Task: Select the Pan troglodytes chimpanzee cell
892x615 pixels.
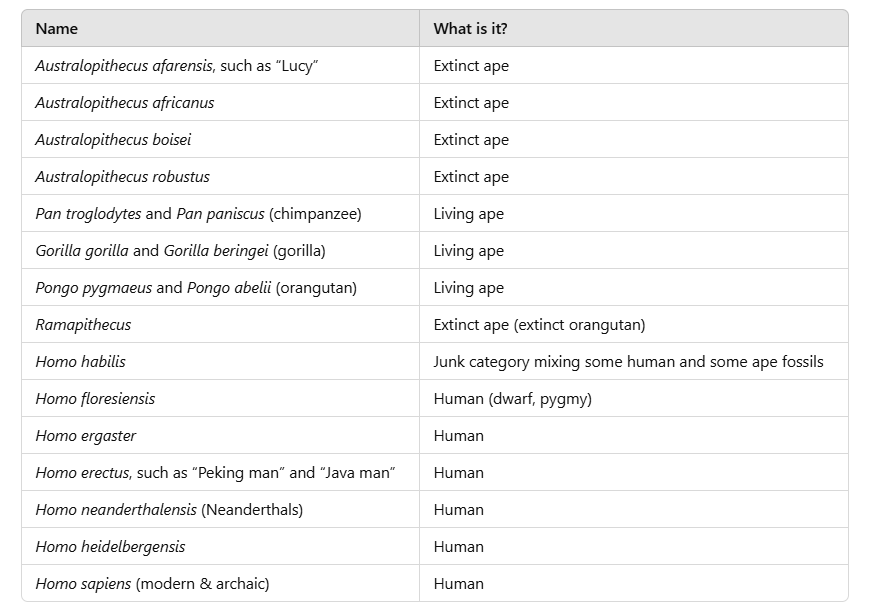Action: click(x=221, y=213)
